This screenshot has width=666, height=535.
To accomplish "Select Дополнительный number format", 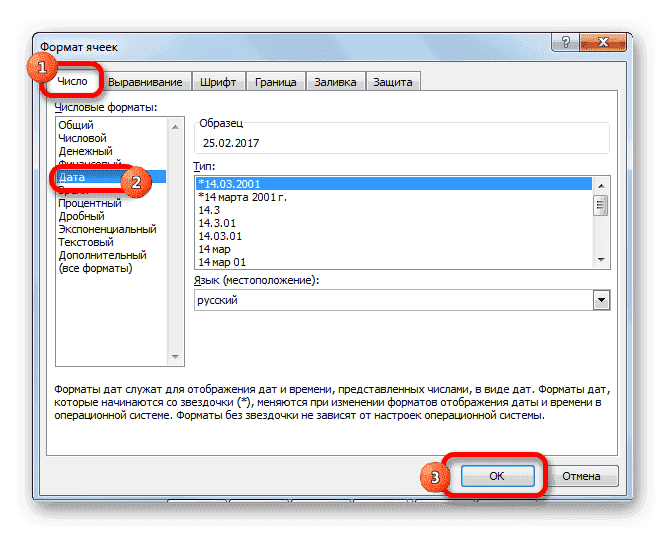I will tap(112, 255).
